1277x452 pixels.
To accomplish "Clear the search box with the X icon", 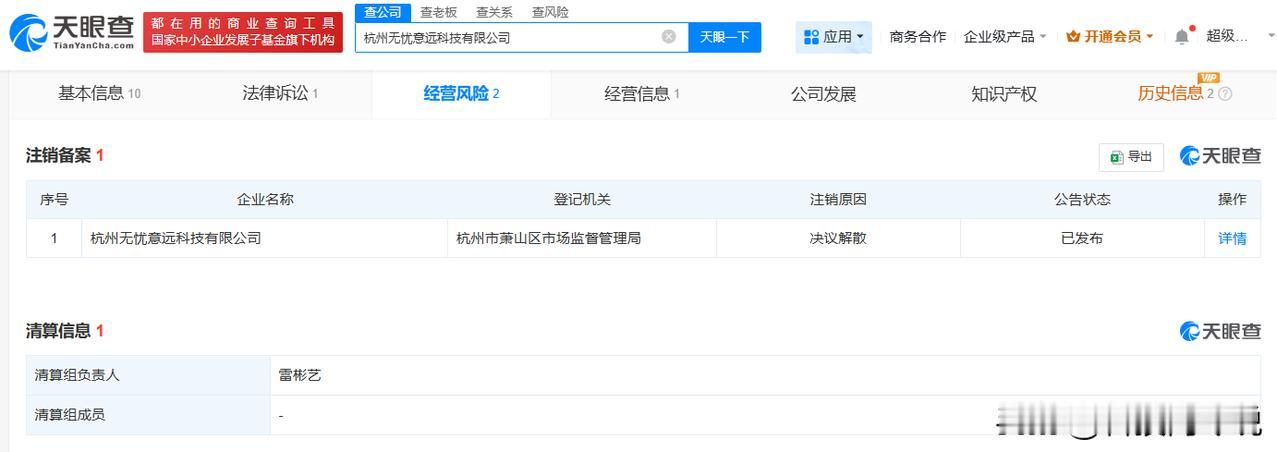I will (x=668, y=37).
